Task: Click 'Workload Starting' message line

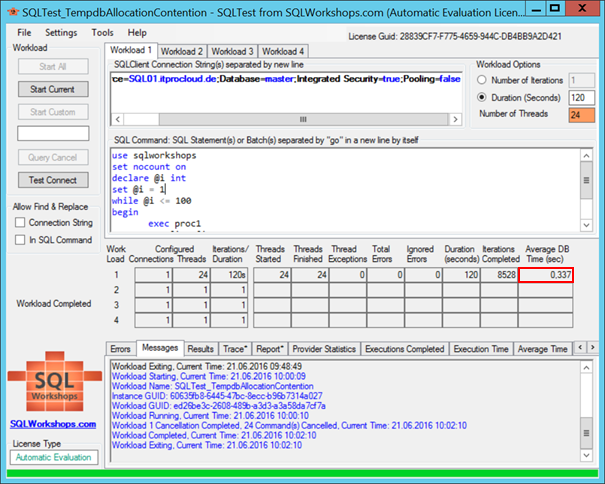Action: 209,376
